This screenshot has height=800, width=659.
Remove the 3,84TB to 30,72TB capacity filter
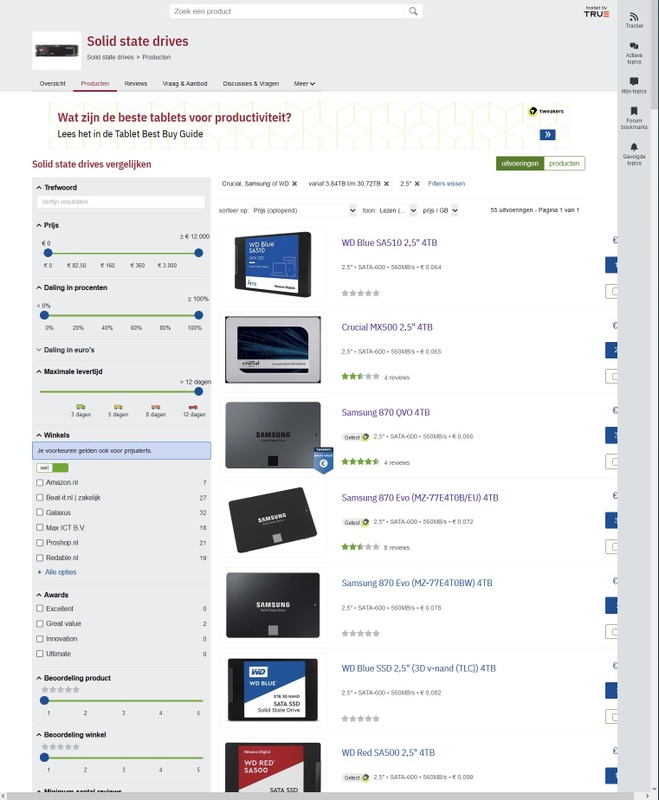click(386, 184)
